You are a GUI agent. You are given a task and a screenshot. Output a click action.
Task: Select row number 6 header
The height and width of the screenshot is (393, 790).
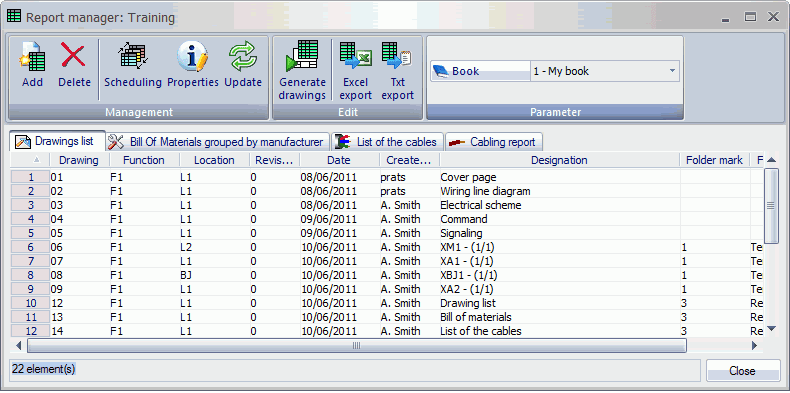(x=30, y=247)
